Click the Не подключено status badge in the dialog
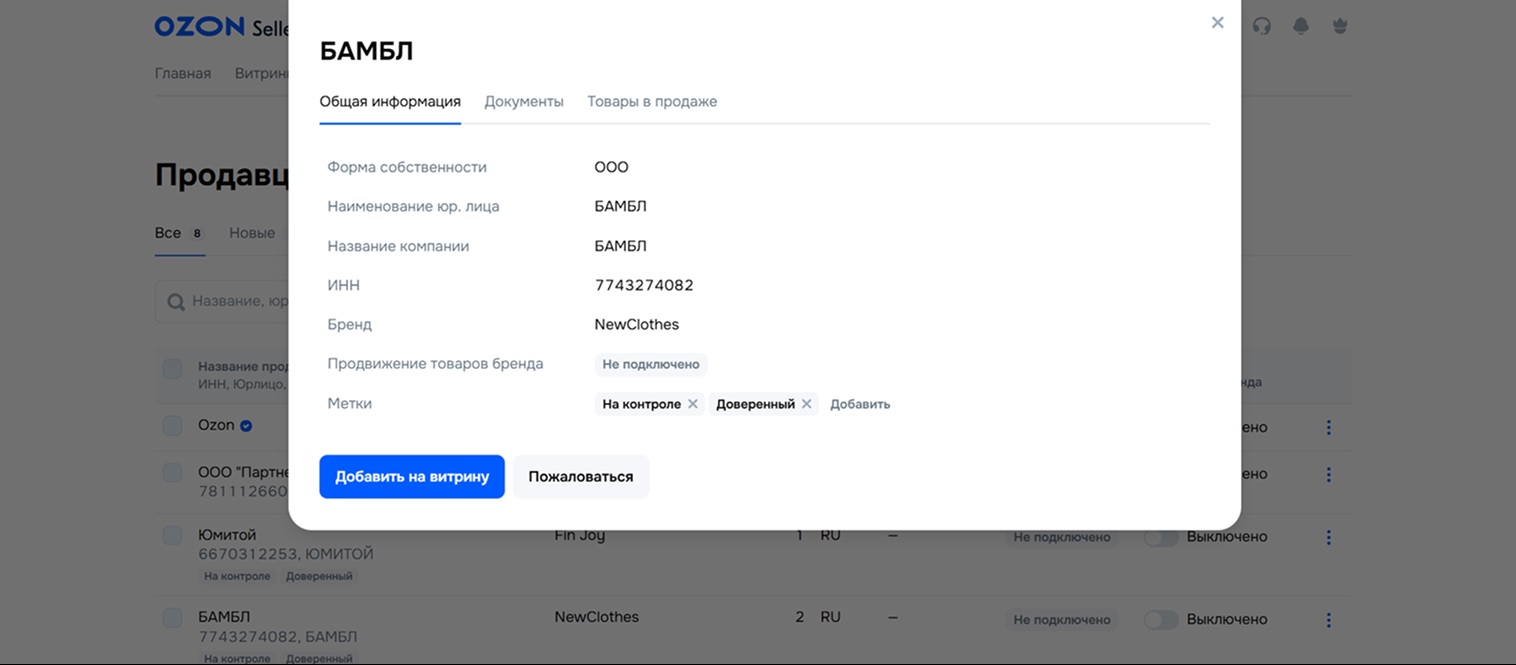1516x665 pixels. pos(651,364)
